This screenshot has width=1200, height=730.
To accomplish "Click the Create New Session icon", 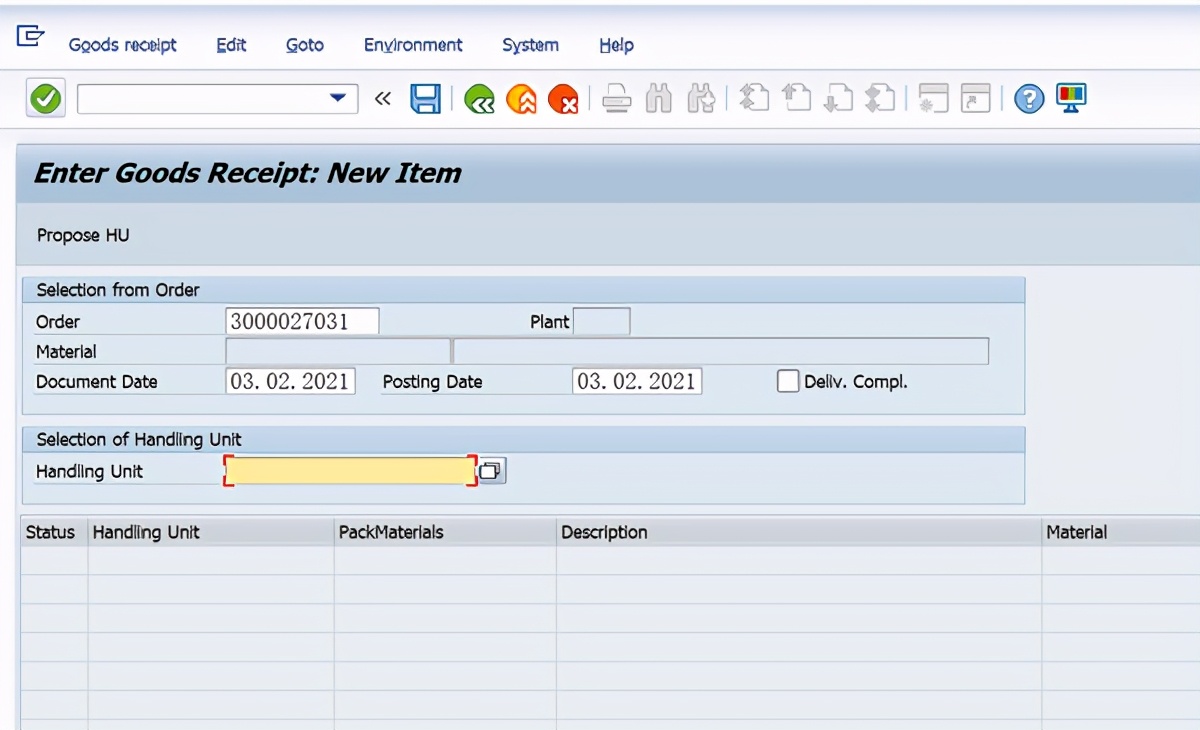I will click(933, 98).
